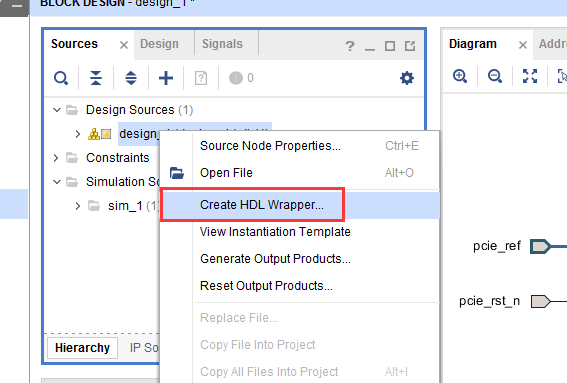Select Reset Output Products...

point(300,286)
